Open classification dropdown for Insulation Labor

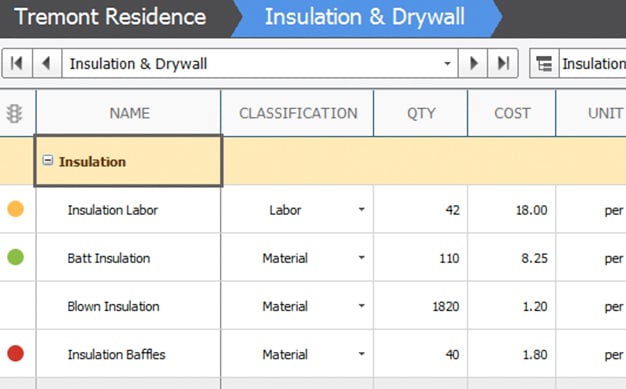click(x=362, y=209)
